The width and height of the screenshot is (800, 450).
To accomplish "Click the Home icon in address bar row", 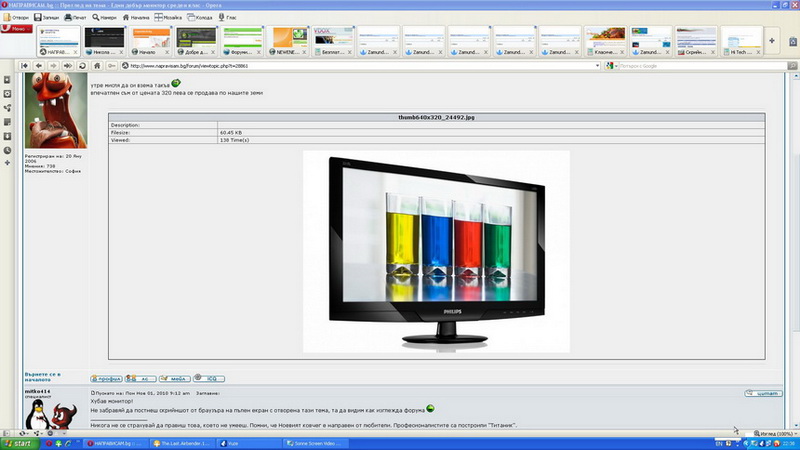I will tap(97, 66).
